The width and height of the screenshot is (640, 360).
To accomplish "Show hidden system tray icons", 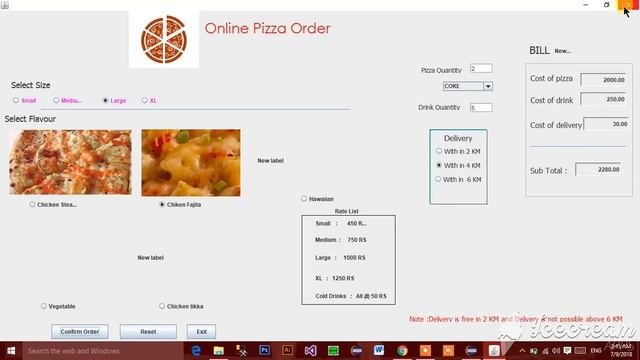I will click(x=522, y=351).
